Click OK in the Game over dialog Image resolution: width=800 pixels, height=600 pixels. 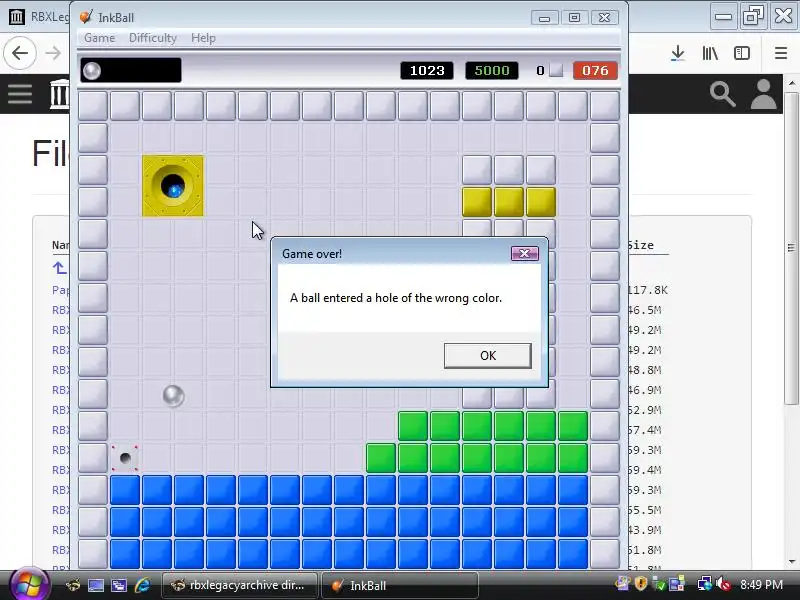coord(487,355)
